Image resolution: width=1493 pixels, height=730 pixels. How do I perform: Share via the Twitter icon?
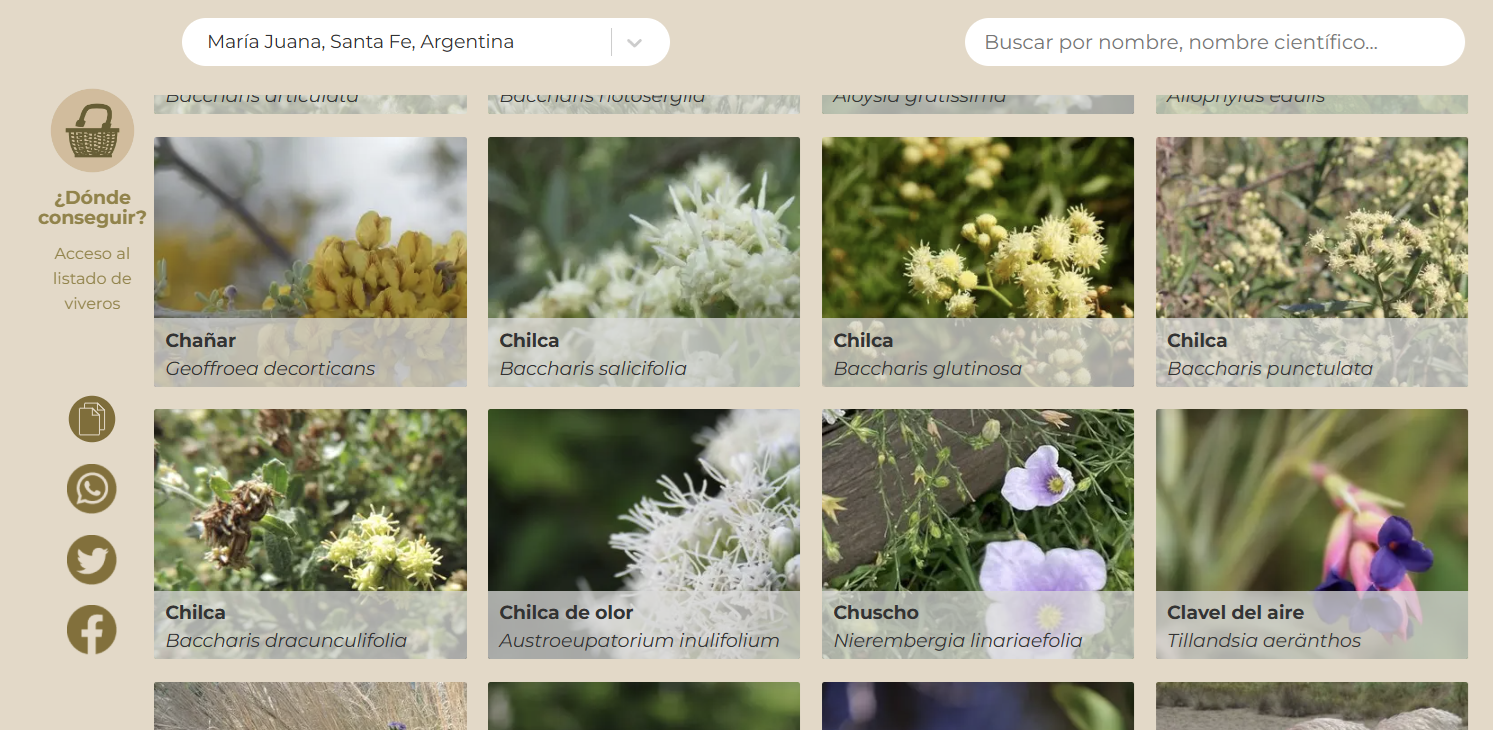click(92, 560)
